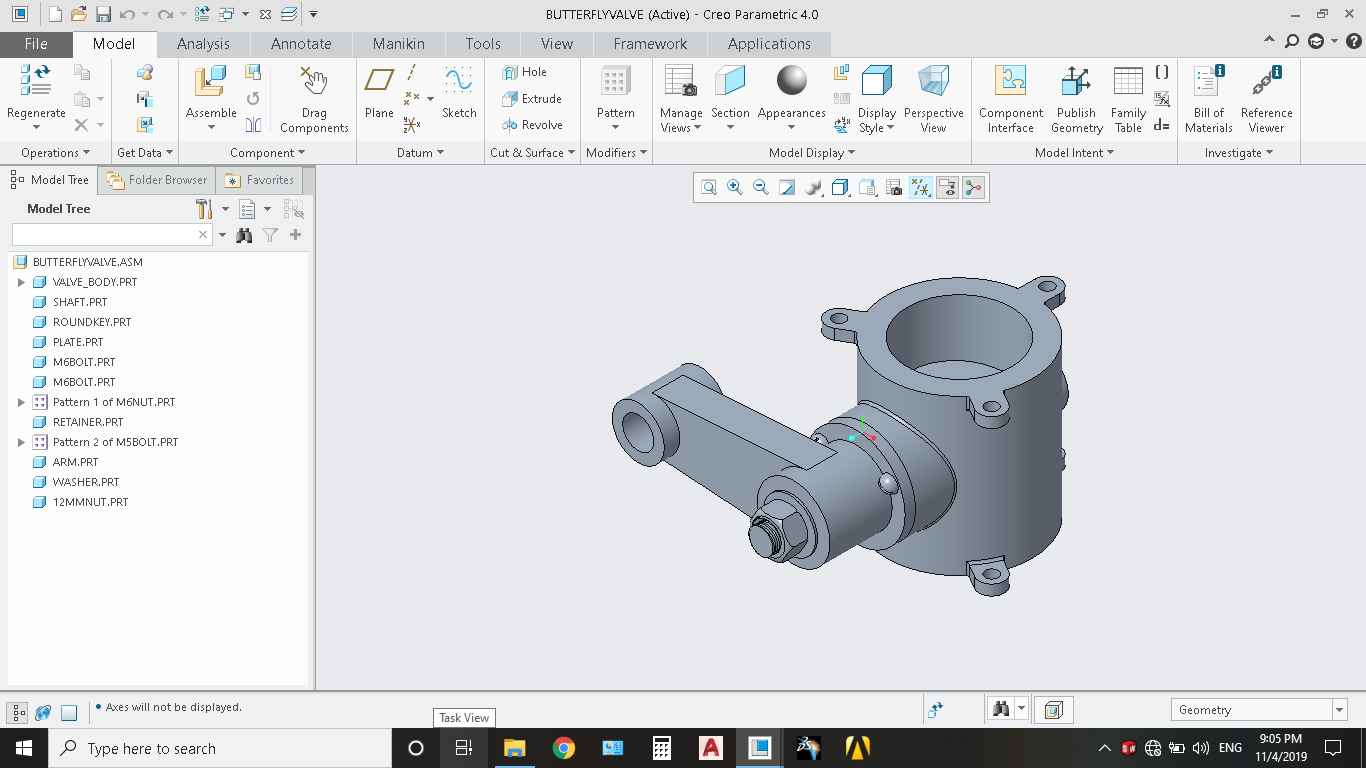Open the Folder Browser tab
Screen dimensions: 1366x768
pos(157,180)
